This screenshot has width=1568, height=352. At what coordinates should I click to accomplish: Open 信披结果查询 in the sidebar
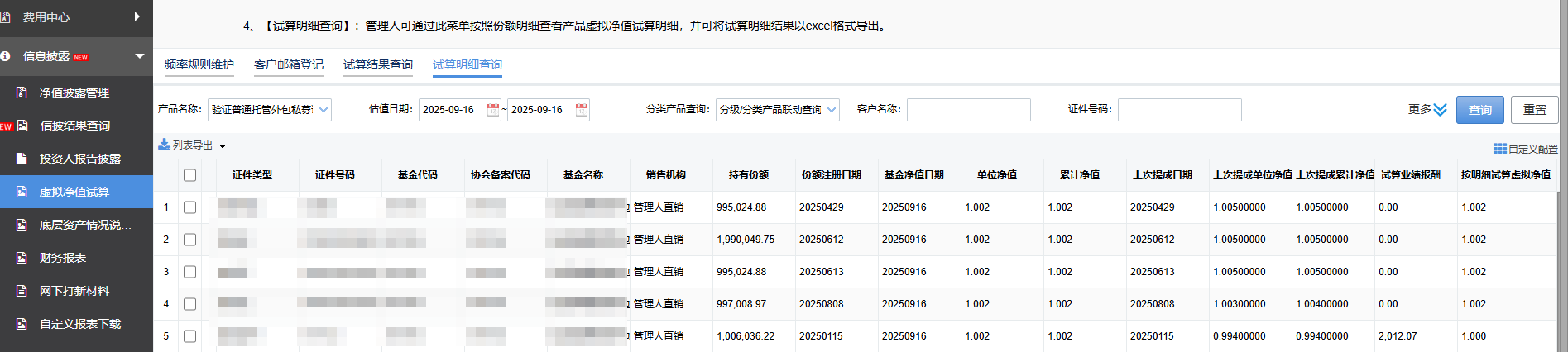tap(76, 126)
